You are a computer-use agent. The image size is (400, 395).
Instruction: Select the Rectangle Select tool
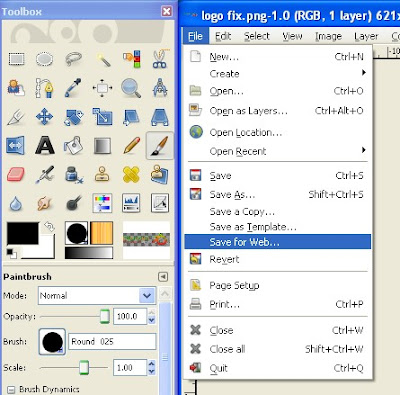(x=16, y=59)
